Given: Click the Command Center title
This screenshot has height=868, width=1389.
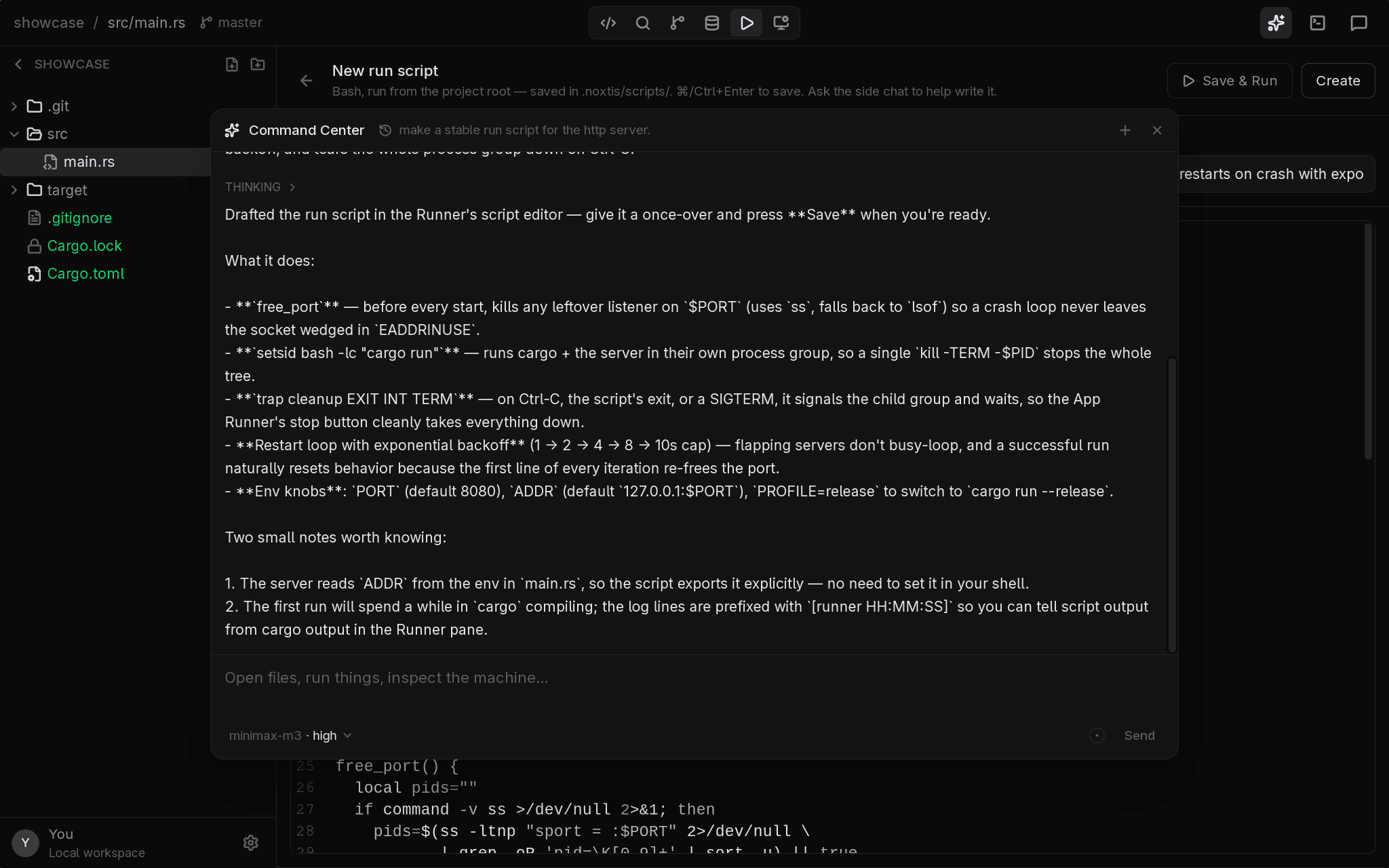Looking at the screenshot, I should click(307, 130).
